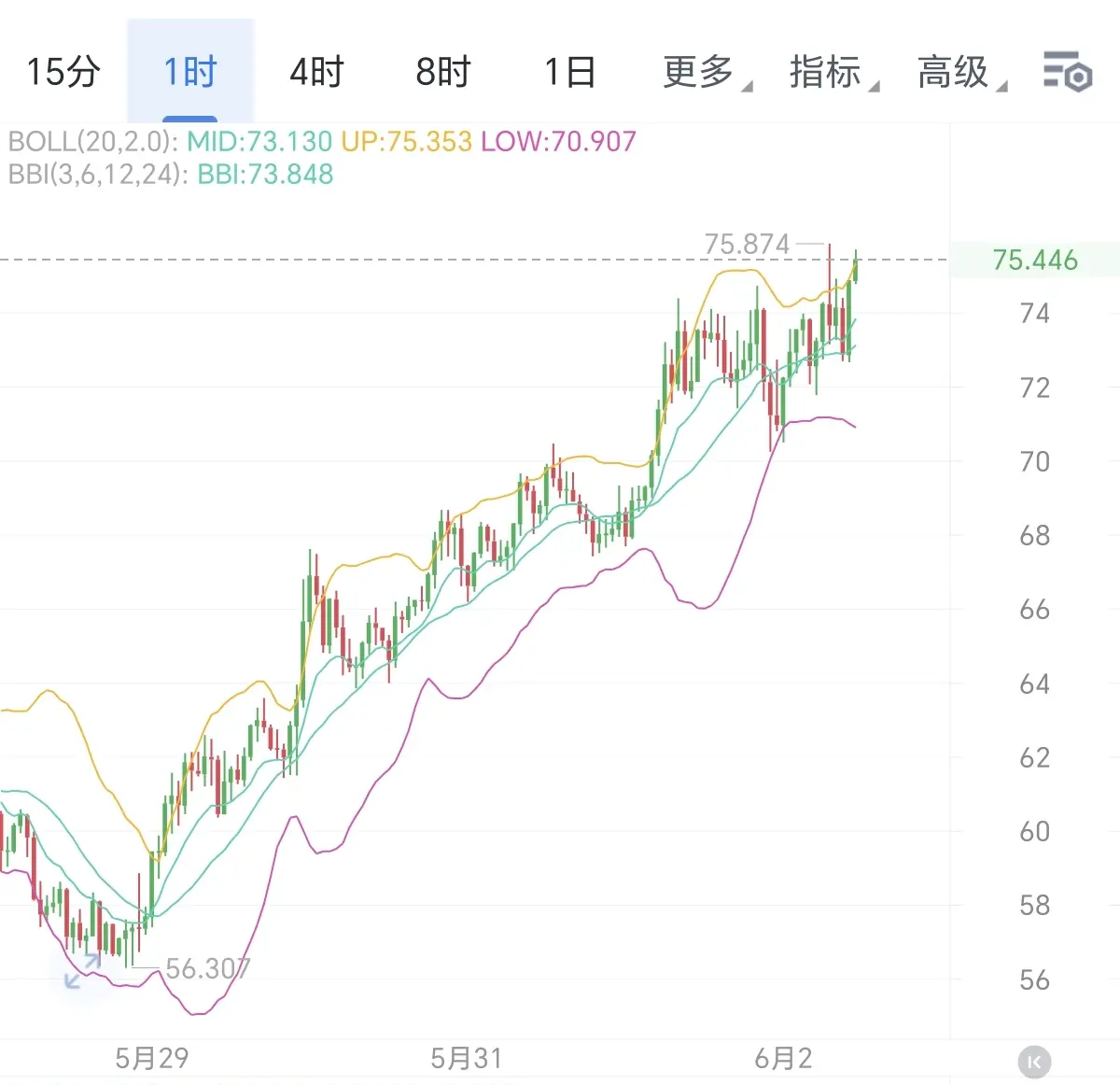The width and height of the screenshot is (1120, 1085).
Task: Open the chart settings icon
Action: (x=1067, y=71)
